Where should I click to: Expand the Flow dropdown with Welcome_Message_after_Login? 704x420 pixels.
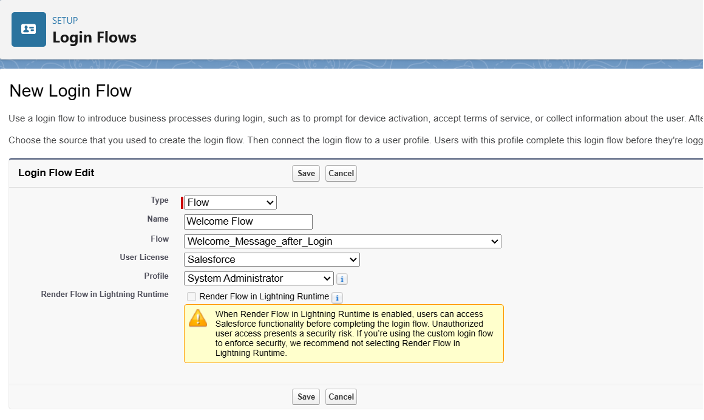[x=342, y=241]
